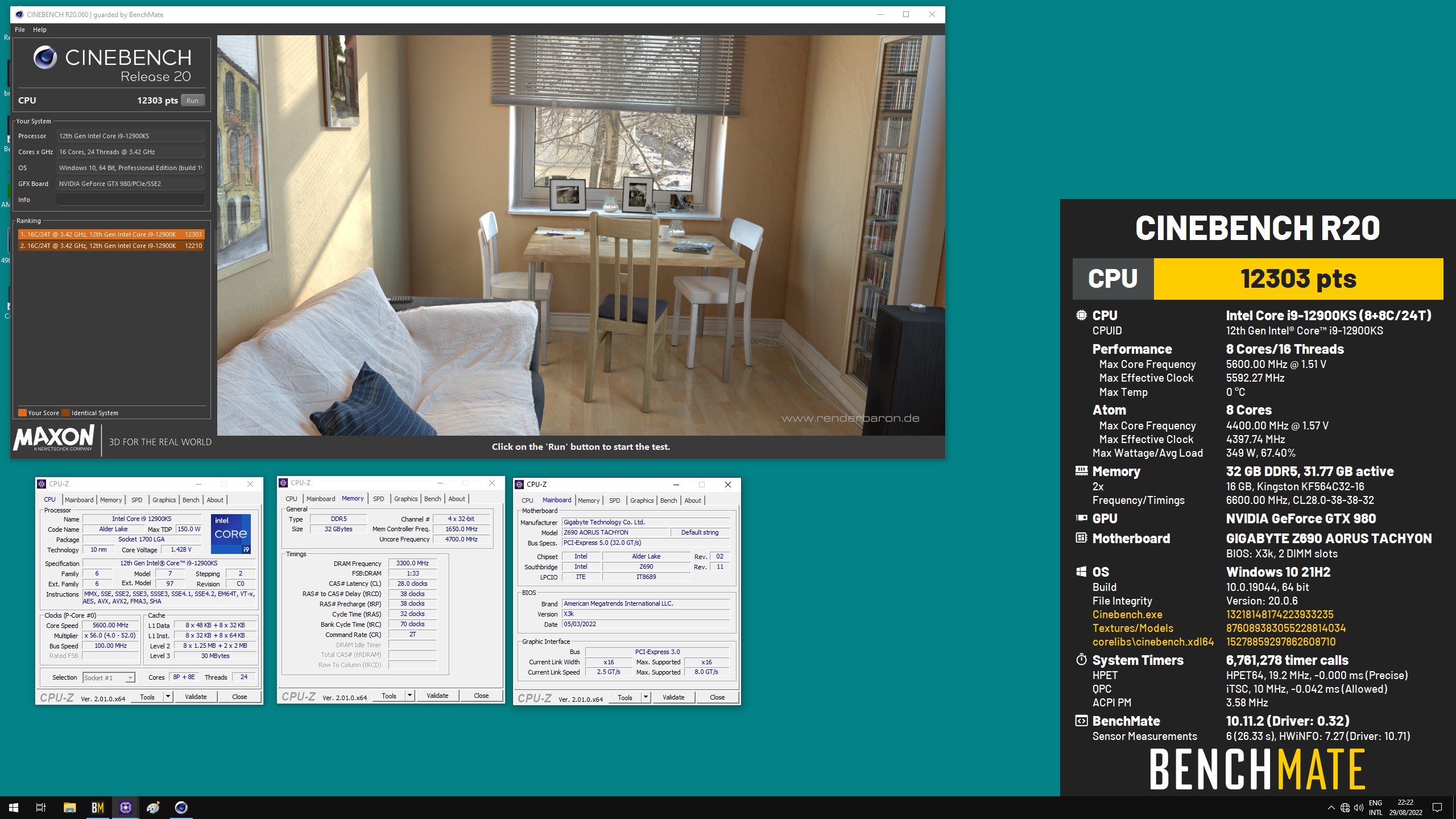The width and height of the screenshot is (1456, 819).
Task: Click Close button in Memory CPU-Z window
Action: pyautogui.click(x=481, y=696)
